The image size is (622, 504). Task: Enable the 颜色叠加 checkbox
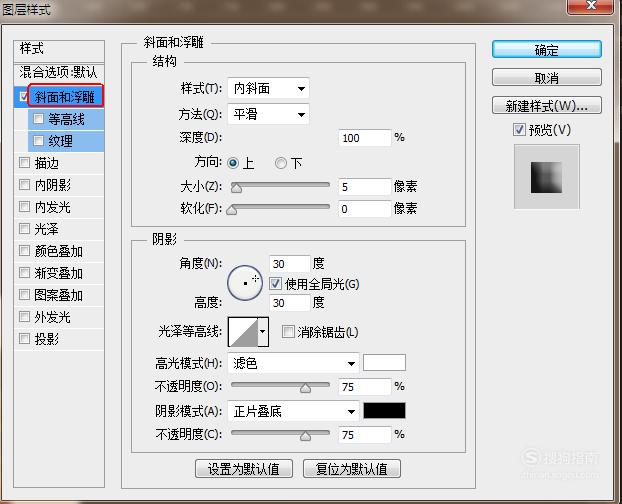click(x=24, y=250)
